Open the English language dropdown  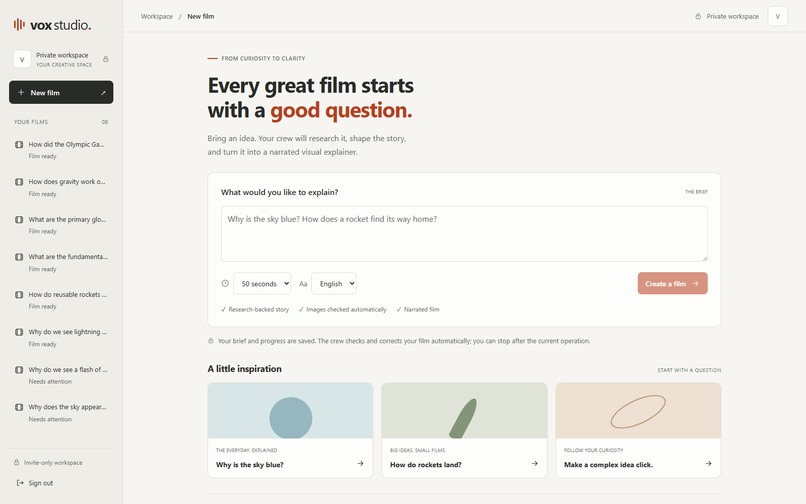(x=334, y=283)
